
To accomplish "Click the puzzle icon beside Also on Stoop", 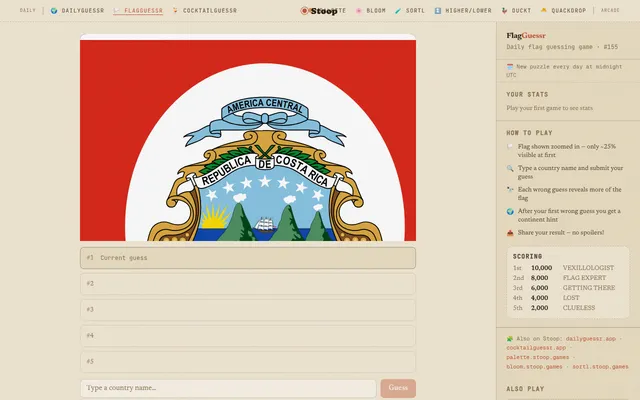I will click(510, 339).
